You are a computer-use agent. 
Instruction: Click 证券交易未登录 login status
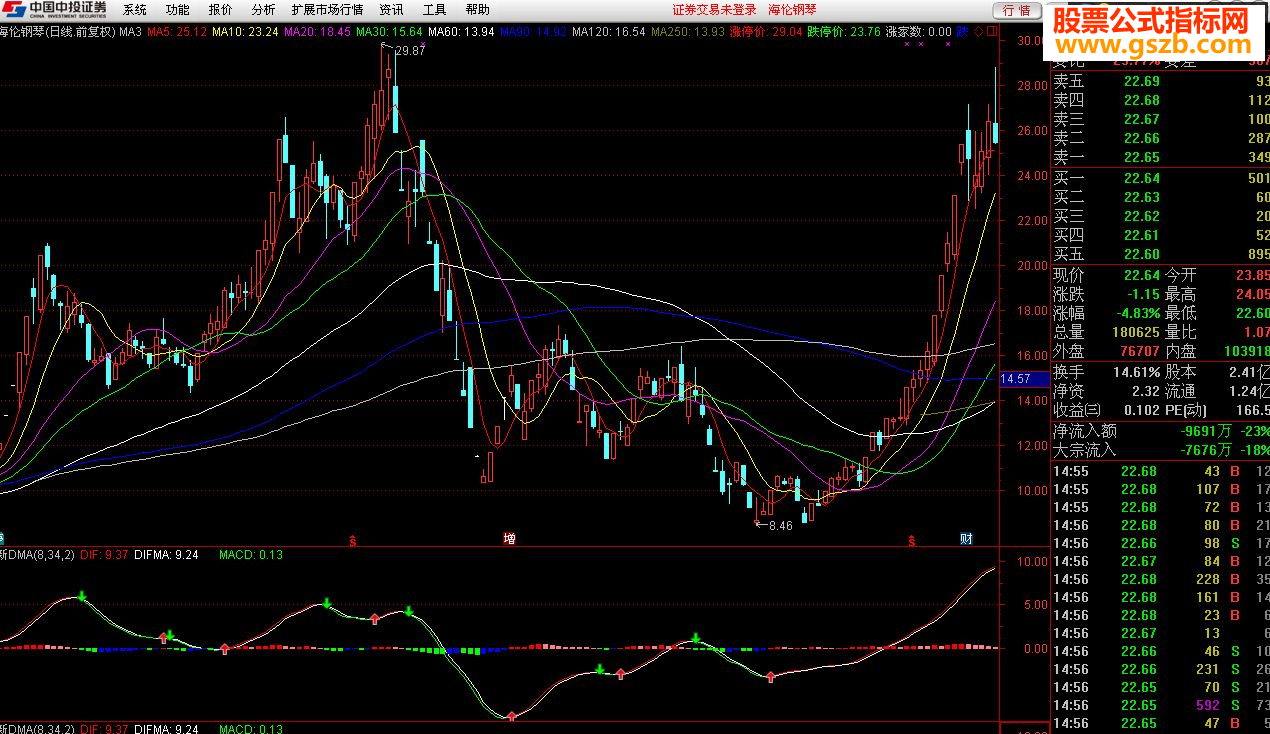tap(714, 10)
